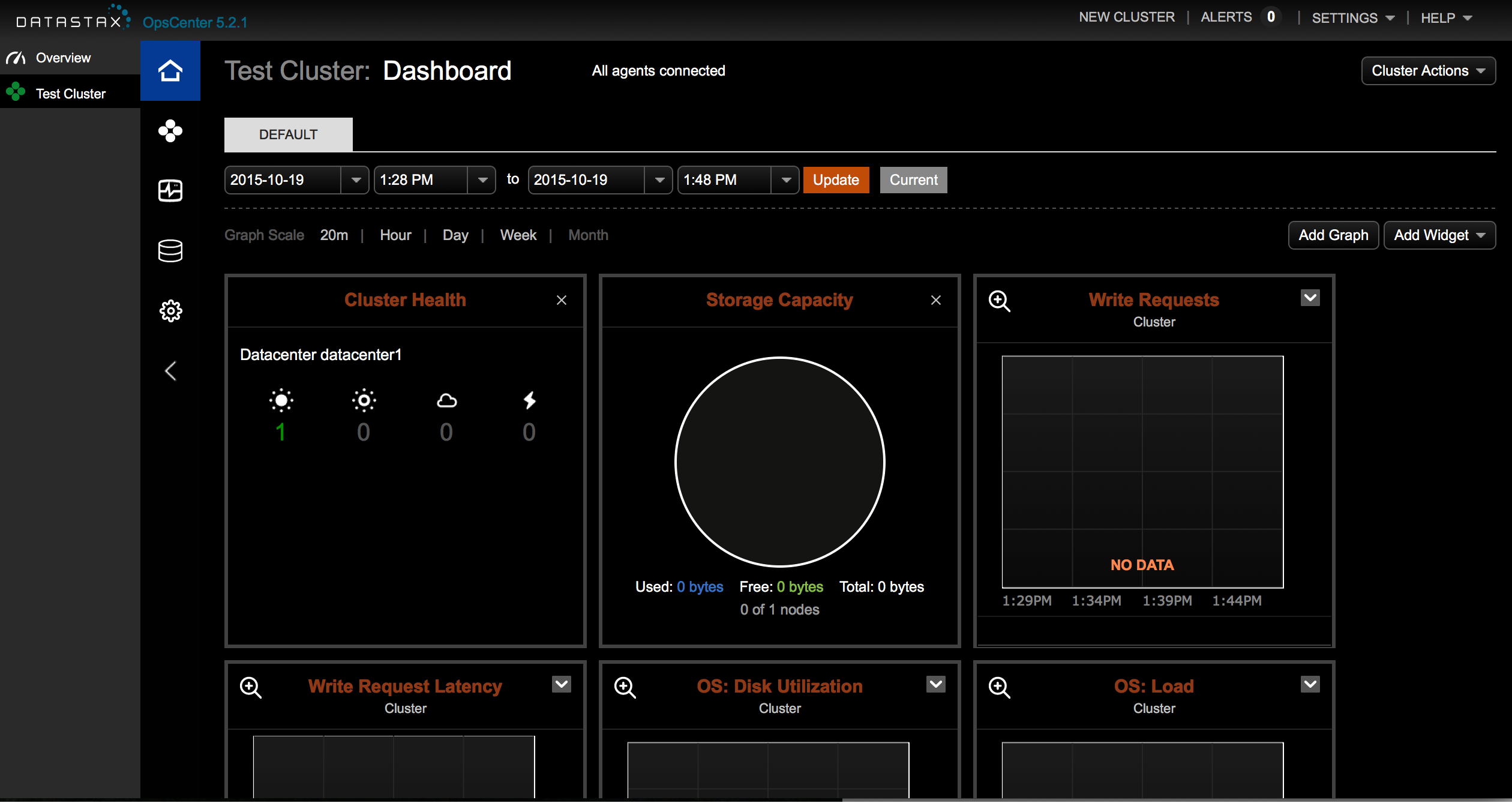Select Test Cluster in left navigation
The width and height of the screenshot is (1512, 803).
tap(70, 94)
